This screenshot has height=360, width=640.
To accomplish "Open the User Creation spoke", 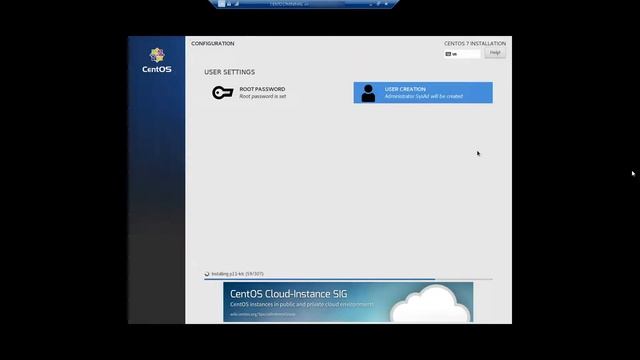I will 423,93.
